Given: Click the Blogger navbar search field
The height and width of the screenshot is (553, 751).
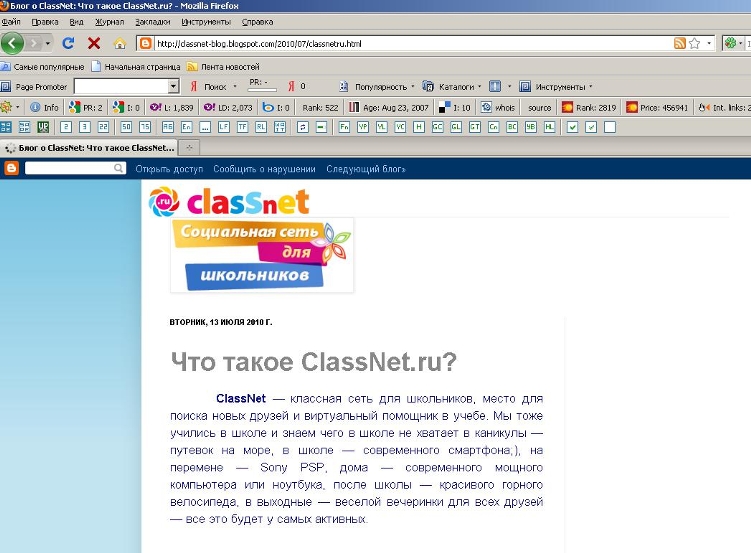Looking at the screenshot, I should (x=75, y=168).
